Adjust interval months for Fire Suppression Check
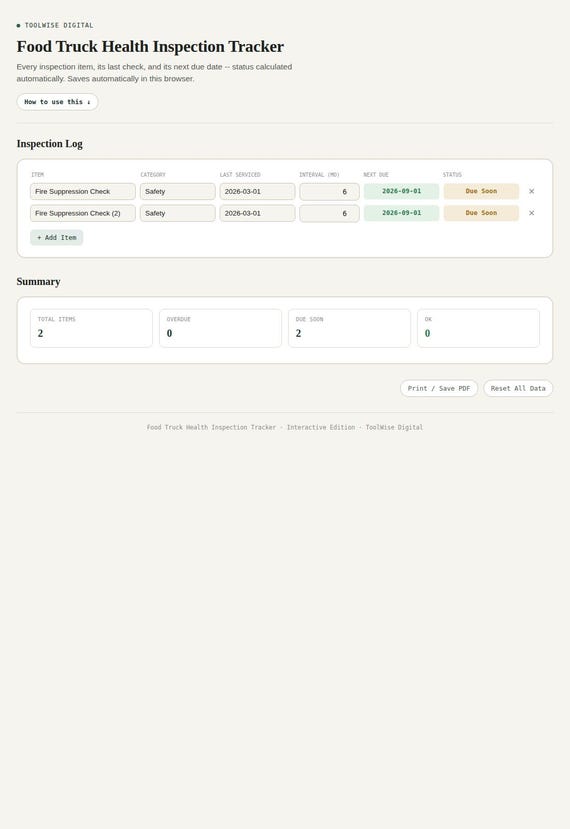 click(x=329, y=191)
